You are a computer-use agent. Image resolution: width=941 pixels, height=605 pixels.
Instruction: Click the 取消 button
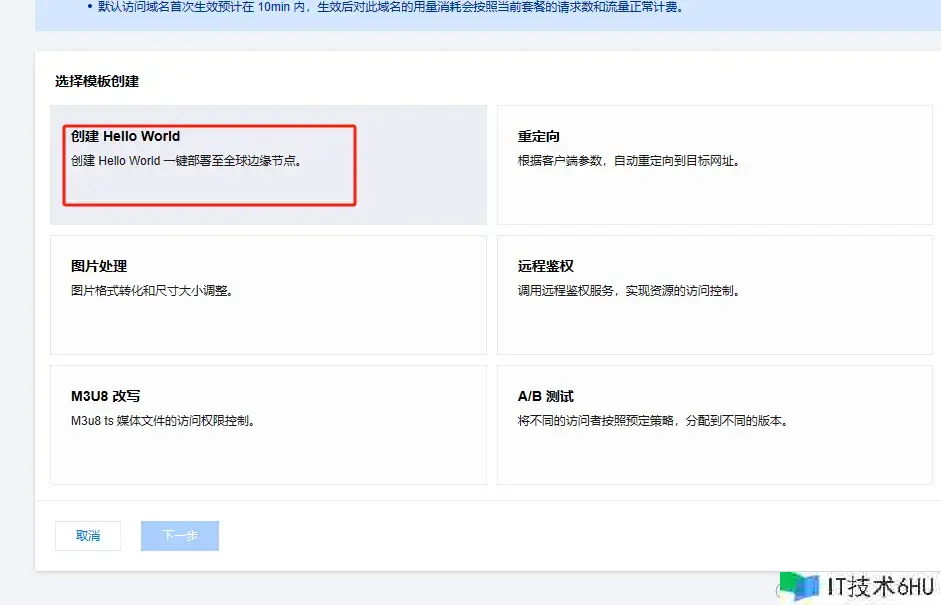(x=88, y=535)
